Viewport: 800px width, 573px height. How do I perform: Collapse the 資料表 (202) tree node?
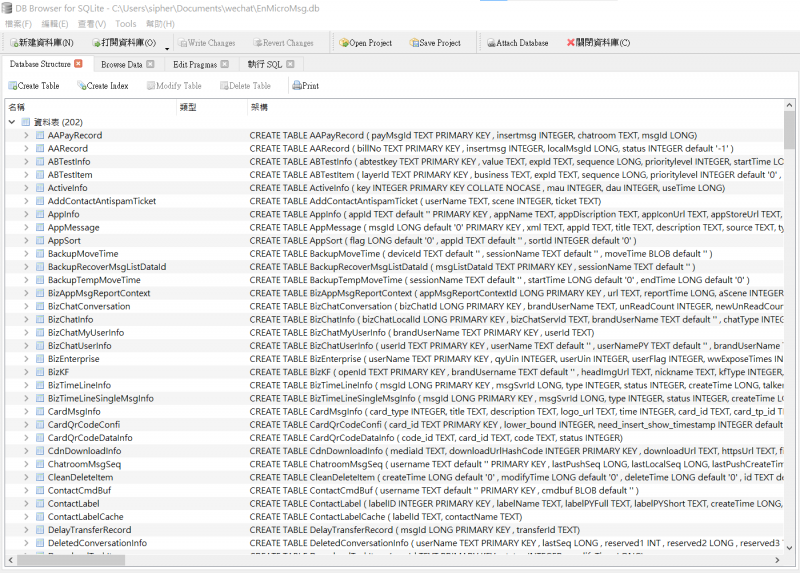tap(12, 121)
